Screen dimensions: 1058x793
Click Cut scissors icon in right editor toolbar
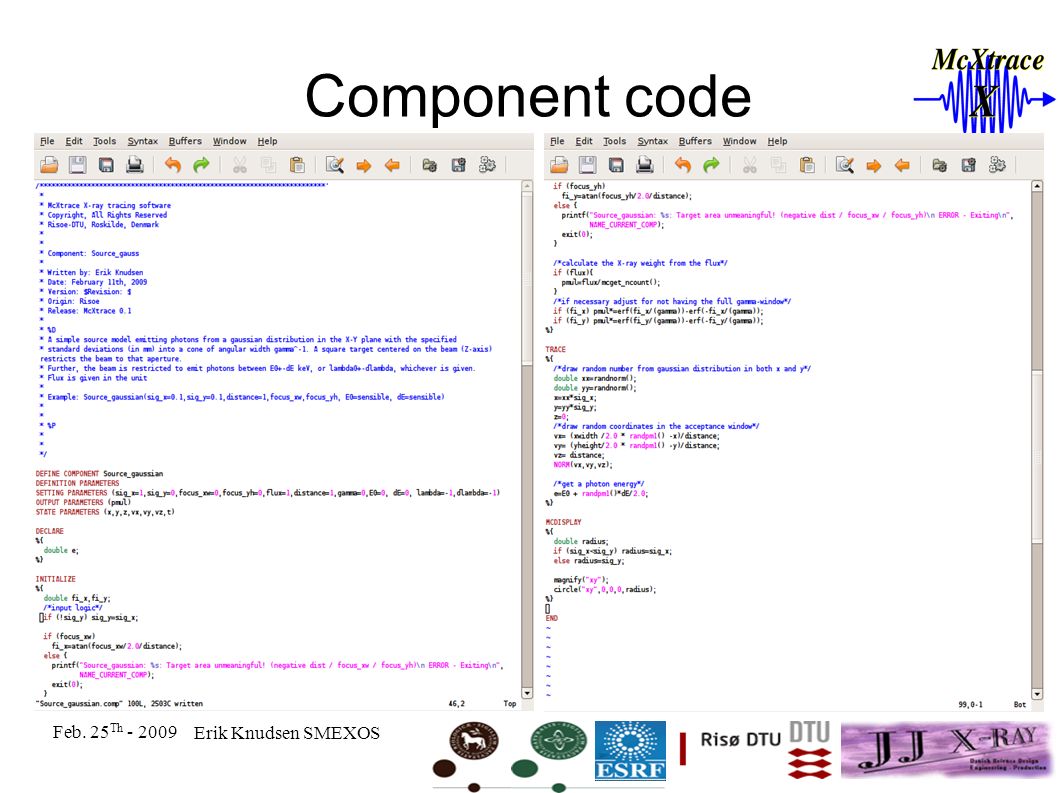point(750,165)
